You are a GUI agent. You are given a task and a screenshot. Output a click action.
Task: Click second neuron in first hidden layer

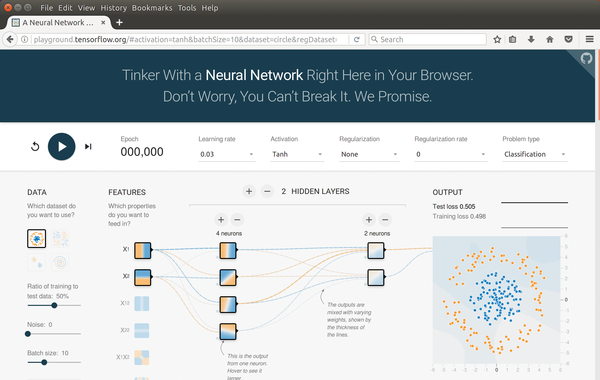[x=228, y=277]
